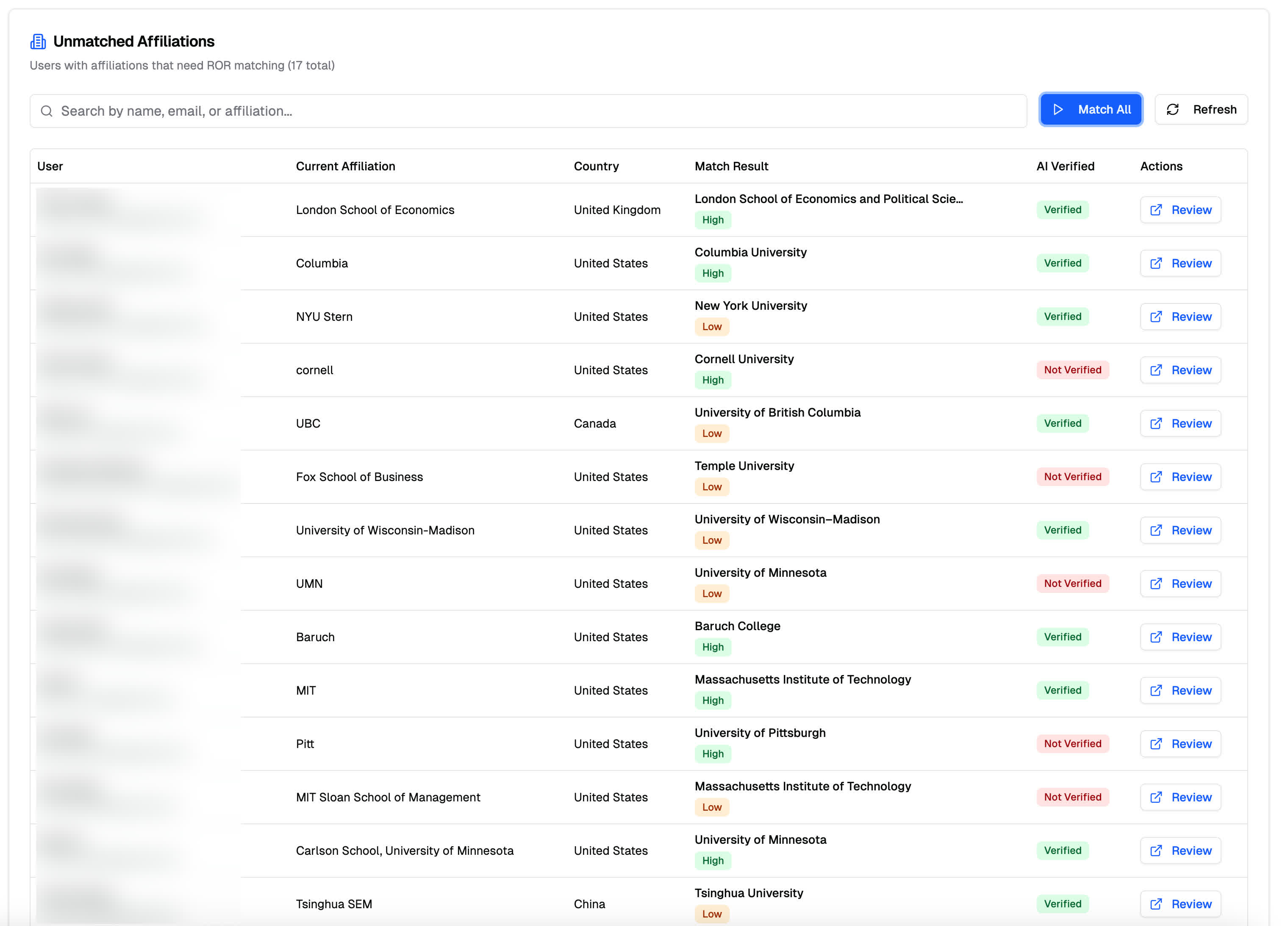Screen dimensions: 1288x926
Task: Click the Match All play icon
Action: [x=1058, y=110]
